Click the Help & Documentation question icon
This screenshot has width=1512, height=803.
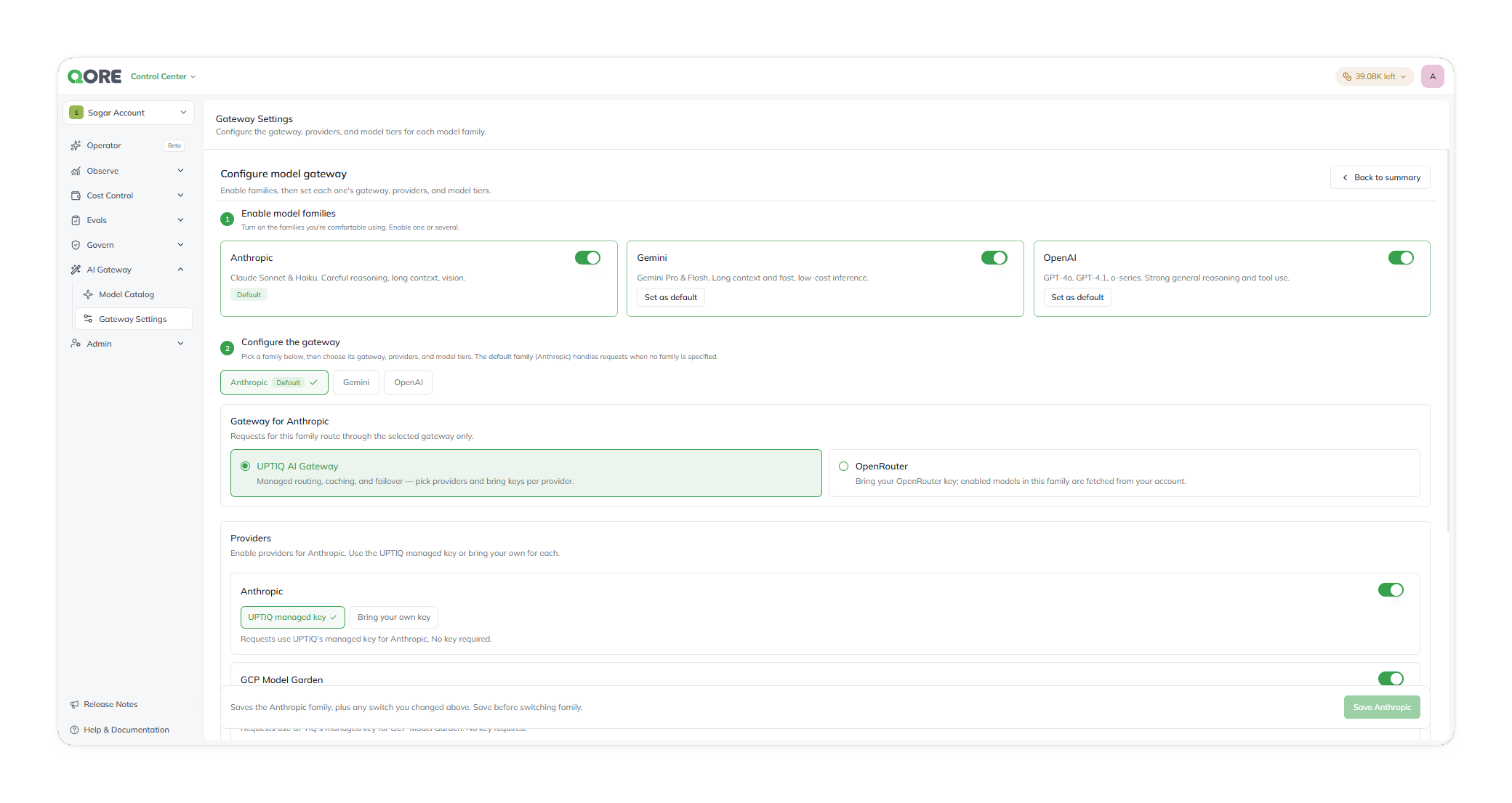(x=74, y=730)
